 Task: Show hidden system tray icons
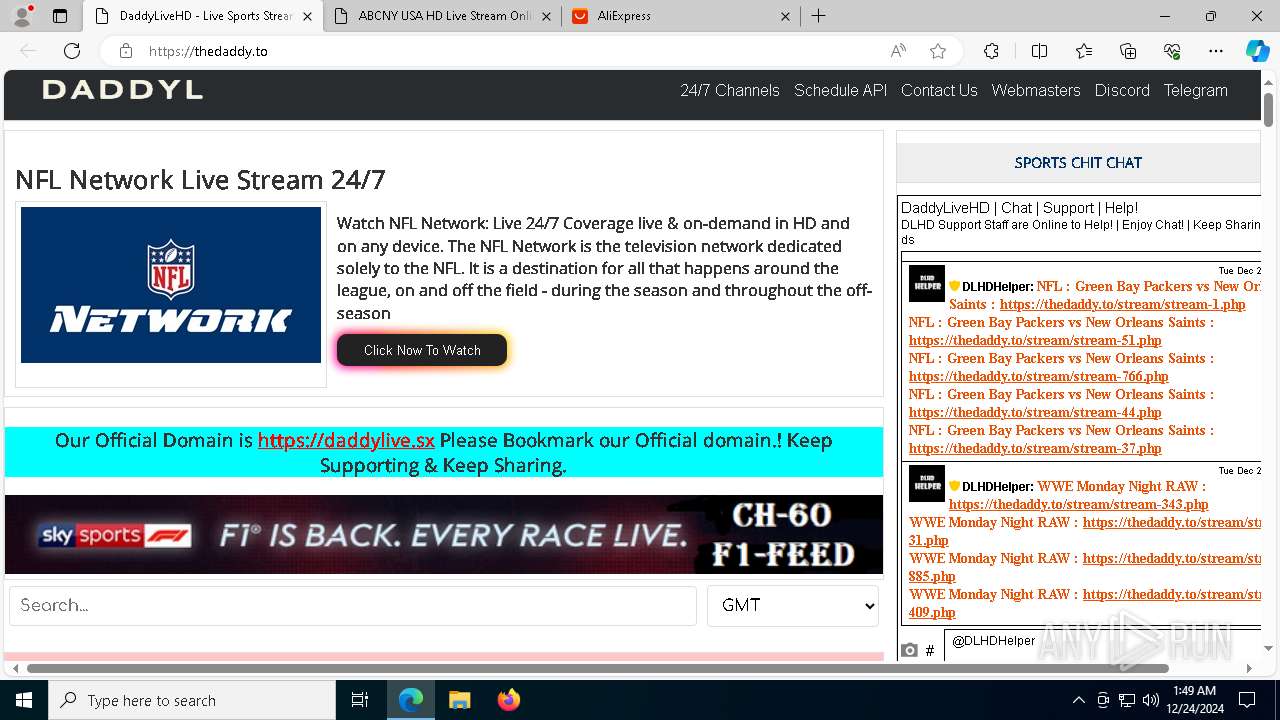pyautogui.click(x=1078, y=700)
